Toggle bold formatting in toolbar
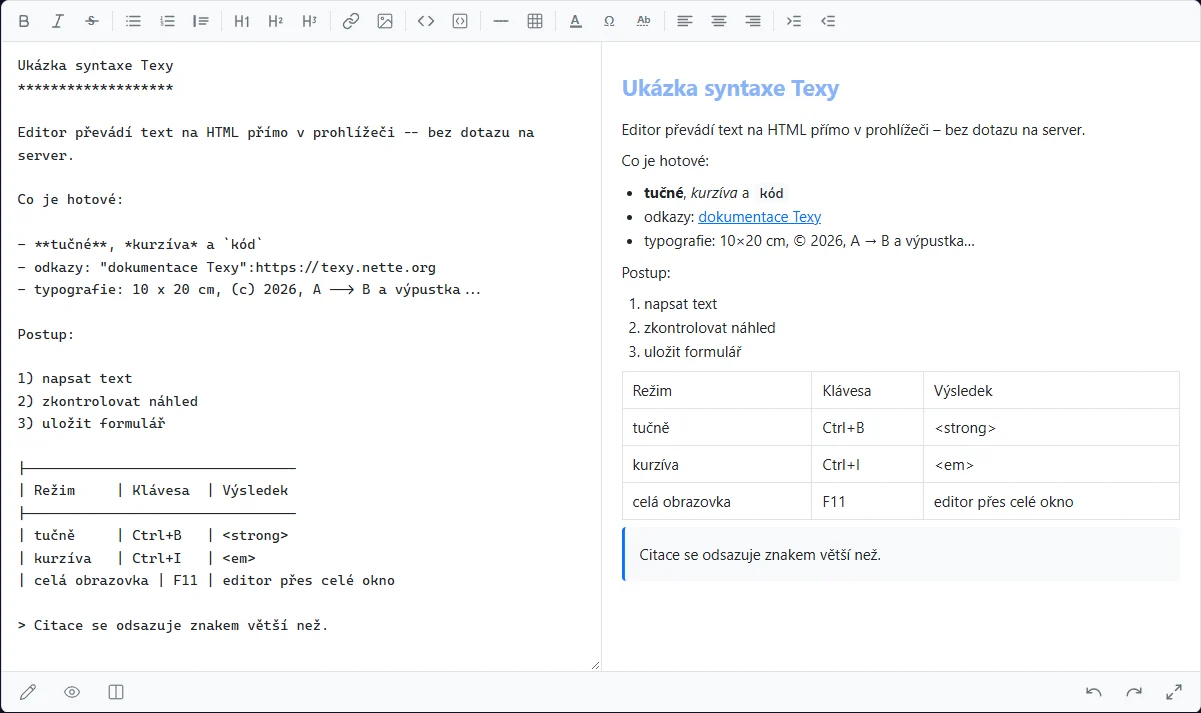 click(x=25, y=21)
